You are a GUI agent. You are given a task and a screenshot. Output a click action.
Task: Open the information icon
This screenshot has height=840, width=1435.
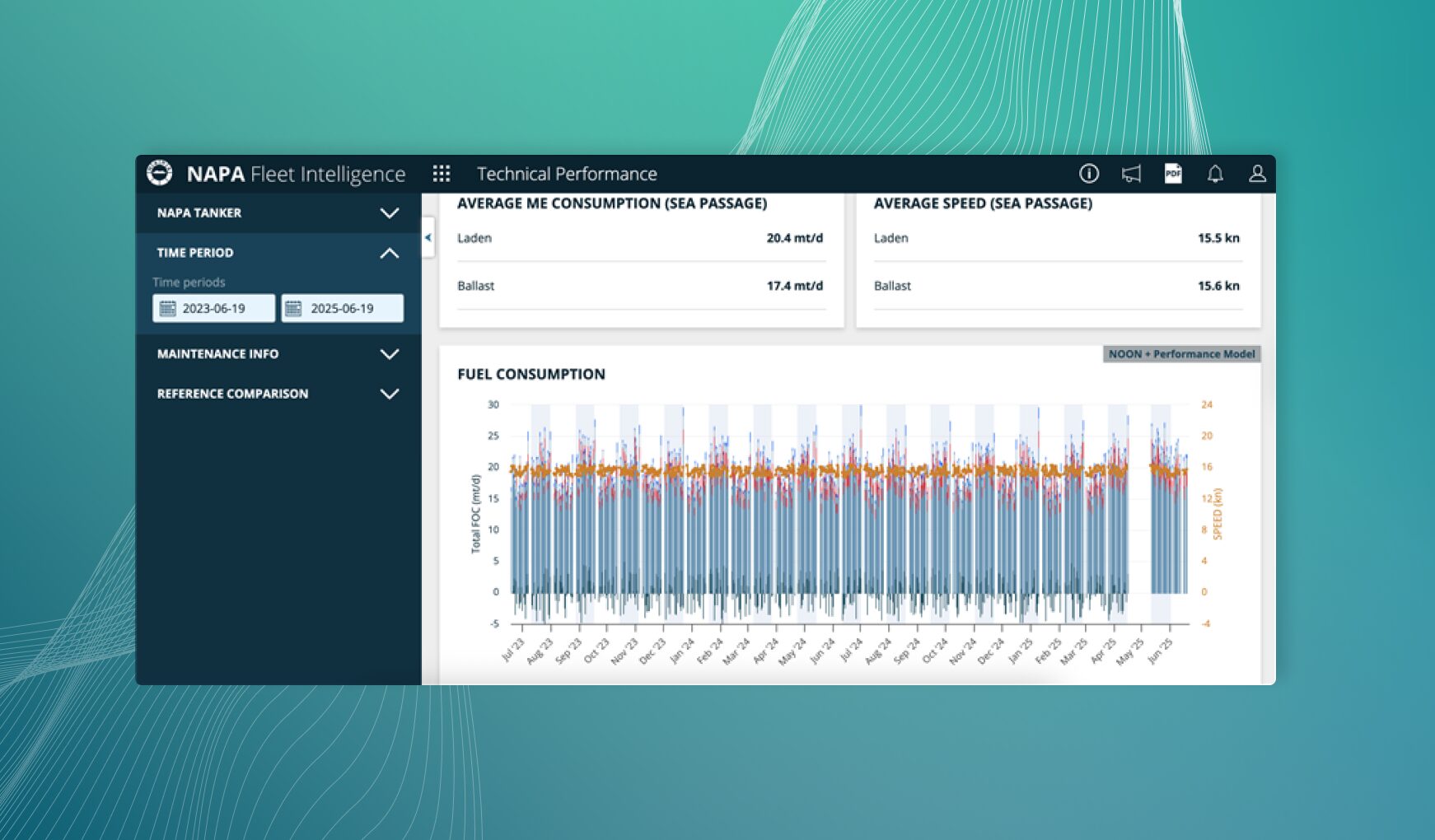click(1088, 174)
